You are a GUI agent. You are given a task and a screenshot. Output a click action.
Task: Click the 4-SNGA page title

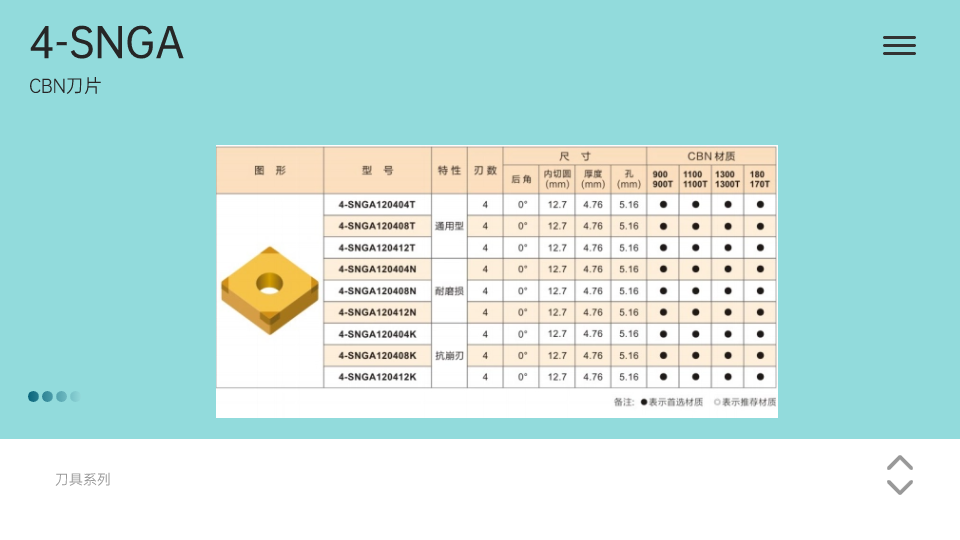(x=106, y=43)
